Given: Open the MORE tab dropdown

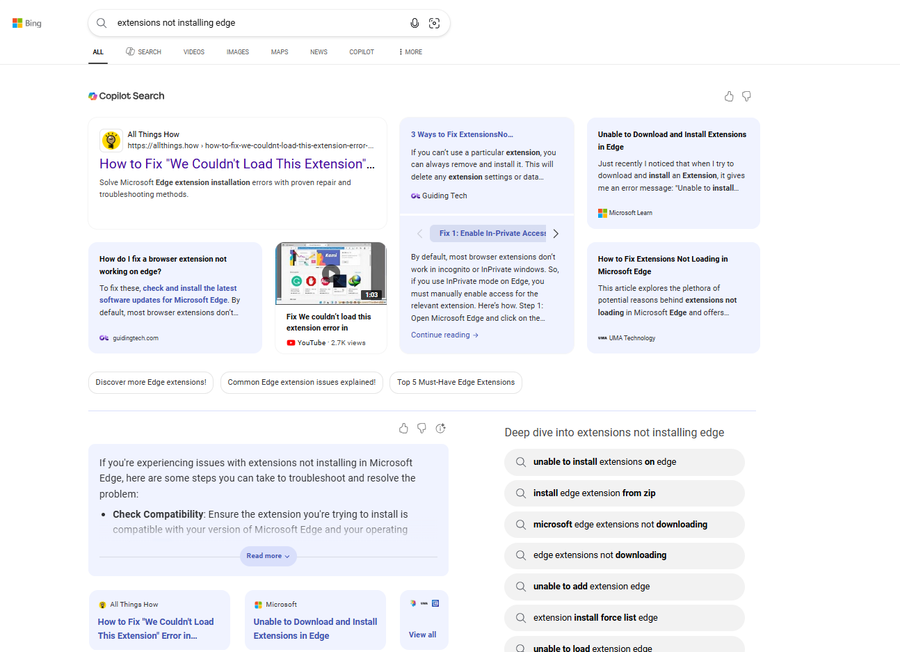Looking at the screenshot, I should [410, 52].
